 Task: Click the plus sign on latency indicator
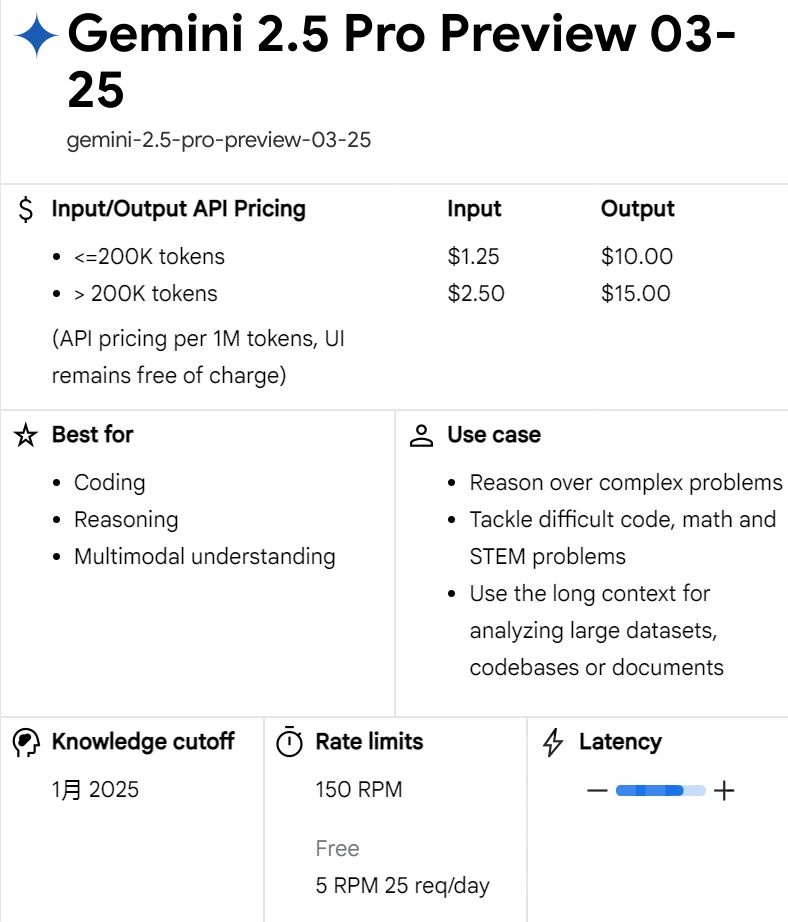coord(724,791)
